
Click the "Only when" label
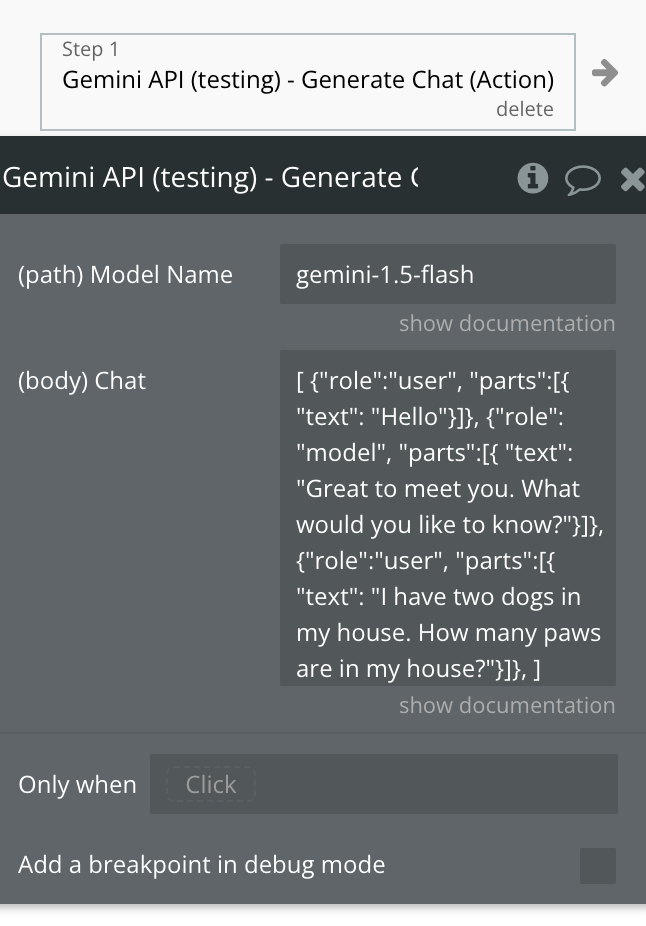click(x=77, y=785)
